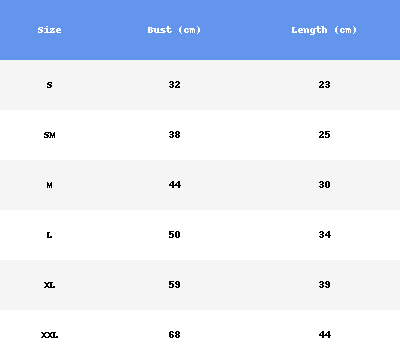Select the L size cell

pos(49,235)
